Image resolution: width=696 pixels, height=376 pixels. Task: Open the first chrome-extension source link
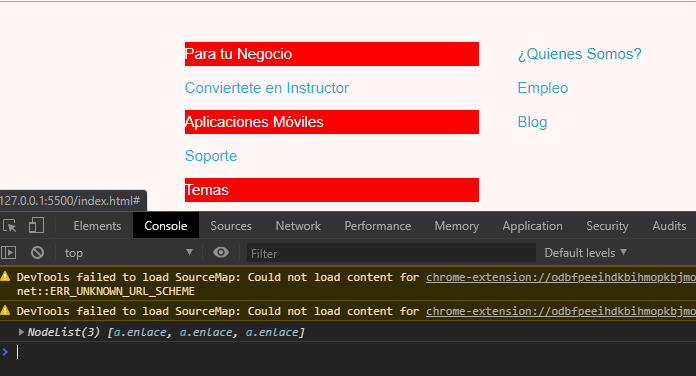coord(561,277)
